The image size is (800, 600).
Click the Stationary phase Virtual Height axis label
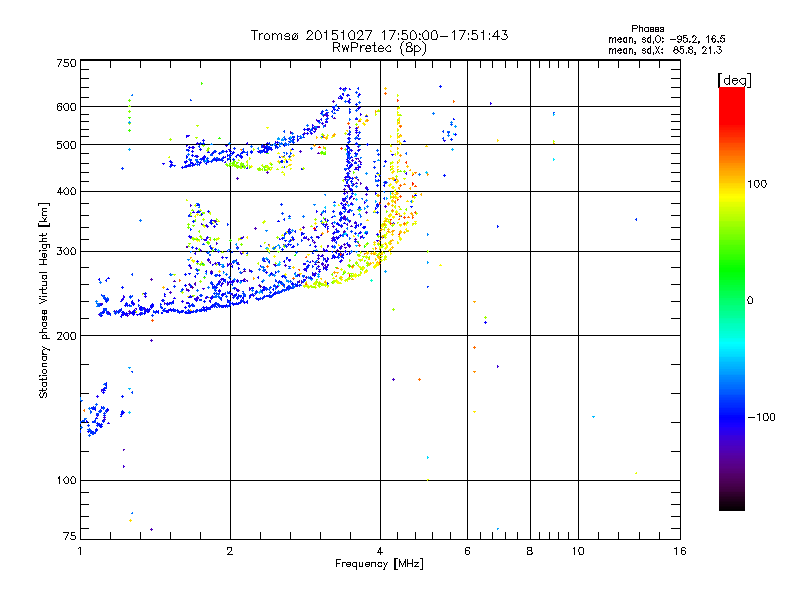click(x=44, y=301)
